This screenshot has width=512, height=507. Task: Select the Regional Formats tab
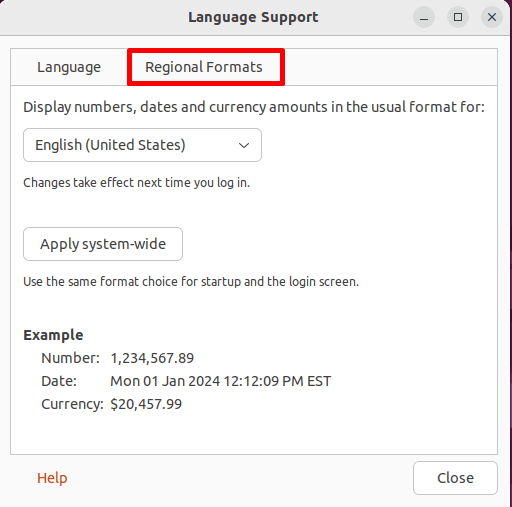pyautogui.click(x=204, y=67)
